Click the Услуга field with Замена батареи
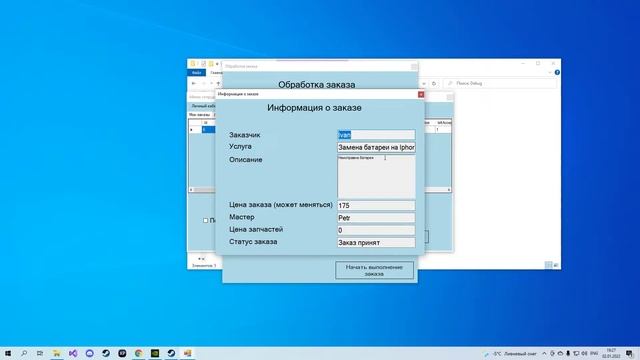Image resolution: width=640 pixels, height=360 pixels. coord(376,147)
